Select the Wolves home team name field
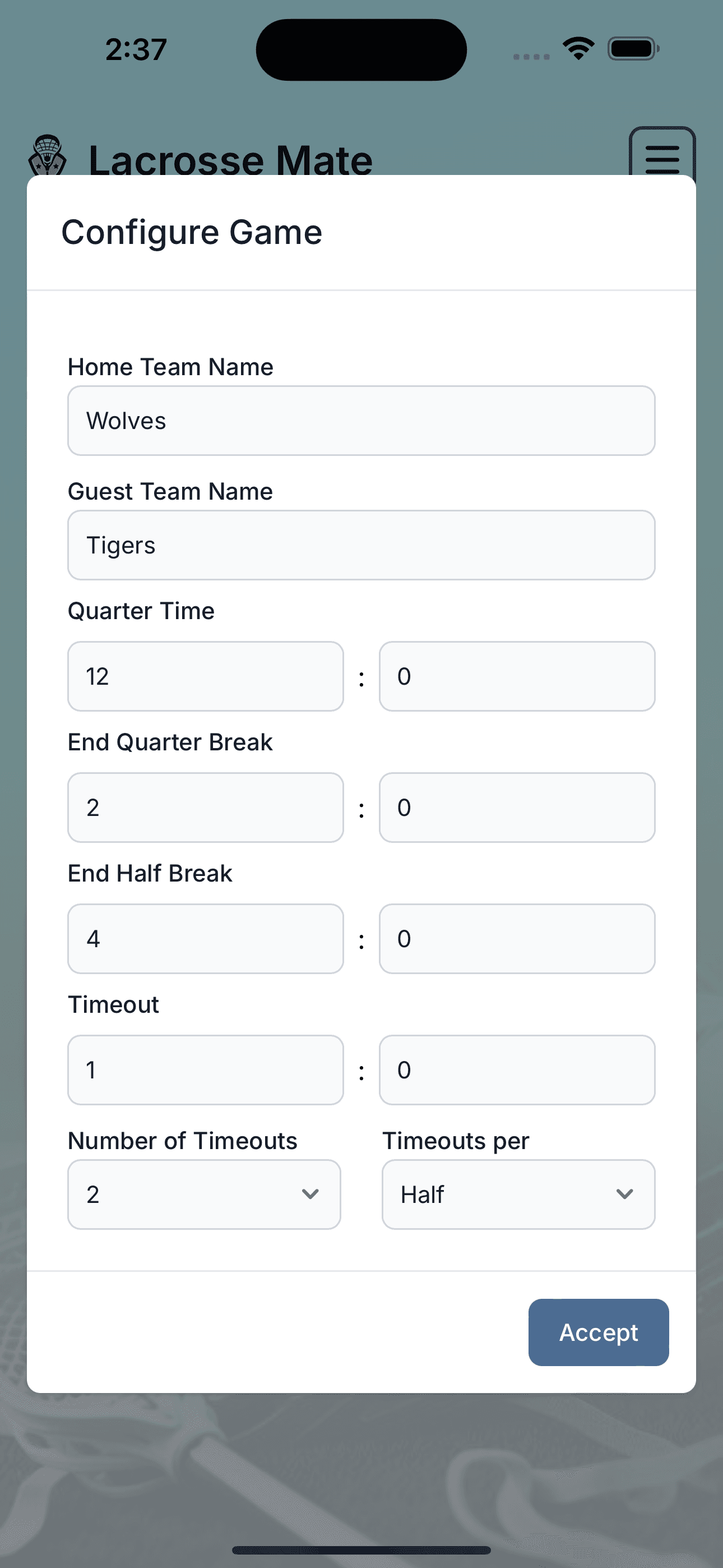 click(361, 420)
